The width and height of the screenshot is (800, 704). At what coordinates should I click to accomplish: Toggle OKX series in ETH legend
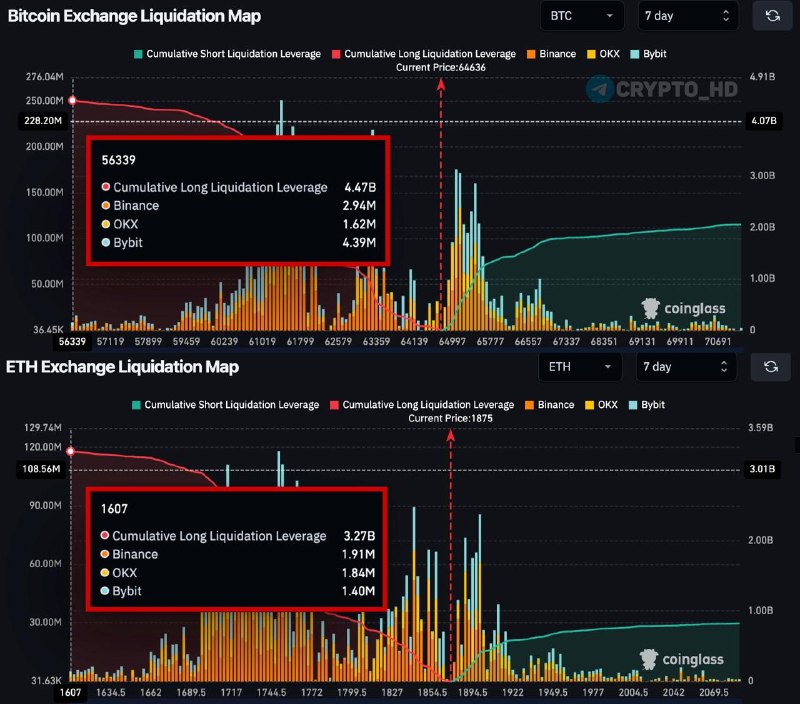pos(602,405)
